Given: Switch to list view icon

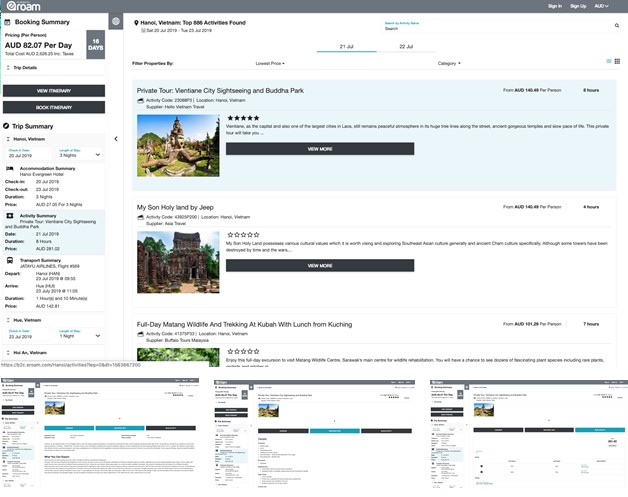Looking at the screenshot, I should 609,61.
